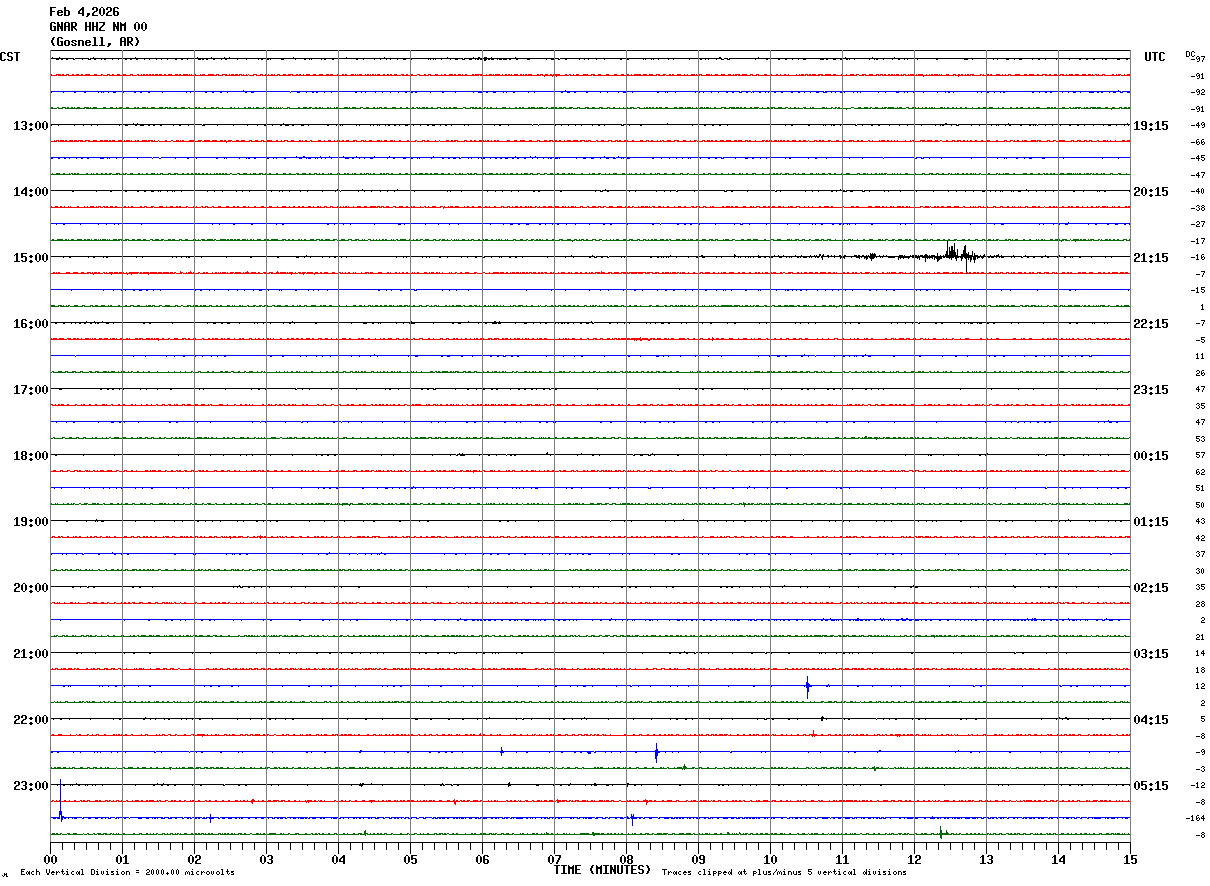Image resolution: width=1210 pixels, height=886 pixels.
Task: Click minute tick label '08' on time axis
Action: [627, 859]
